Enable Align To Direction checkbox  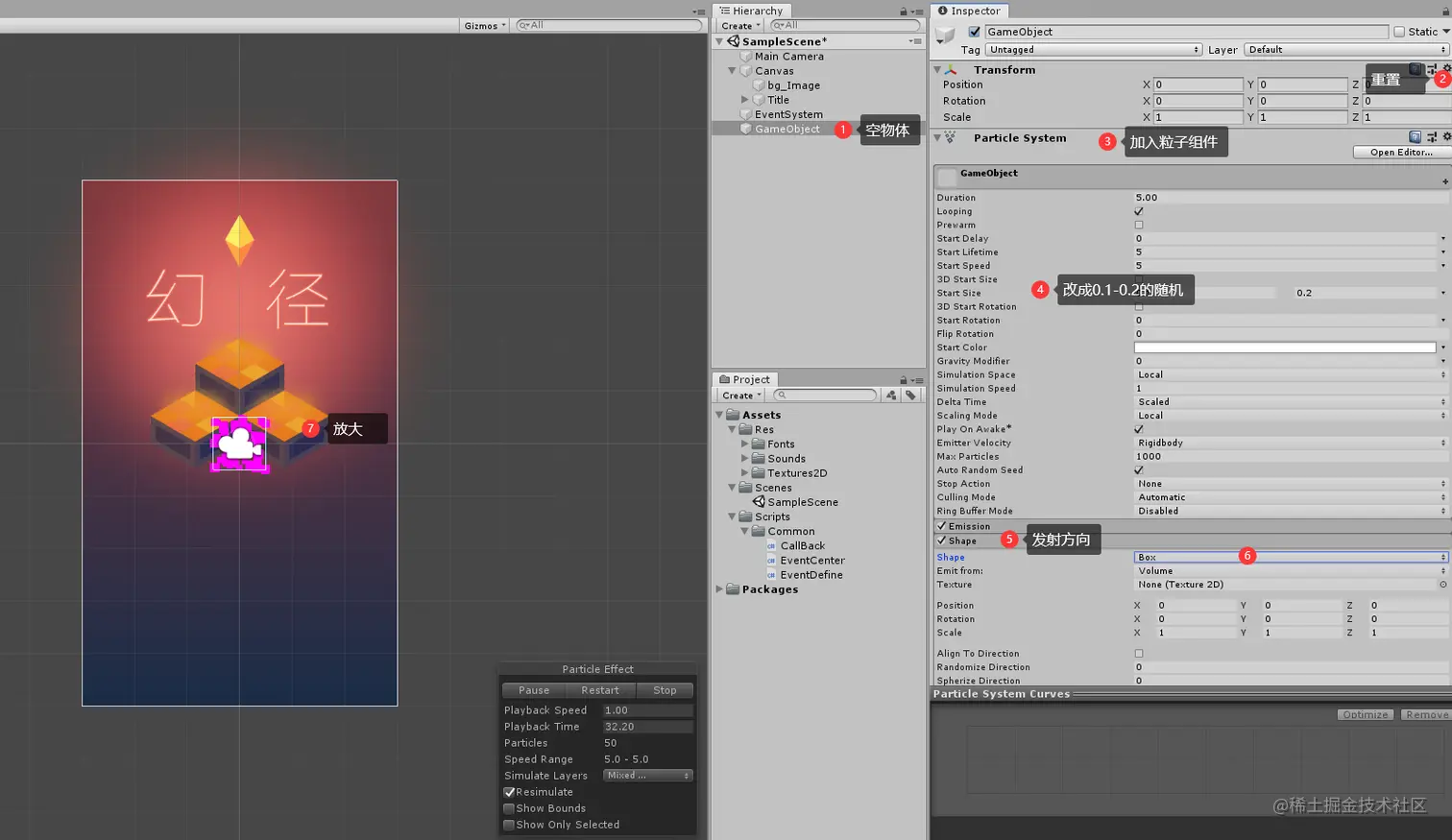tap(1139, 654)
